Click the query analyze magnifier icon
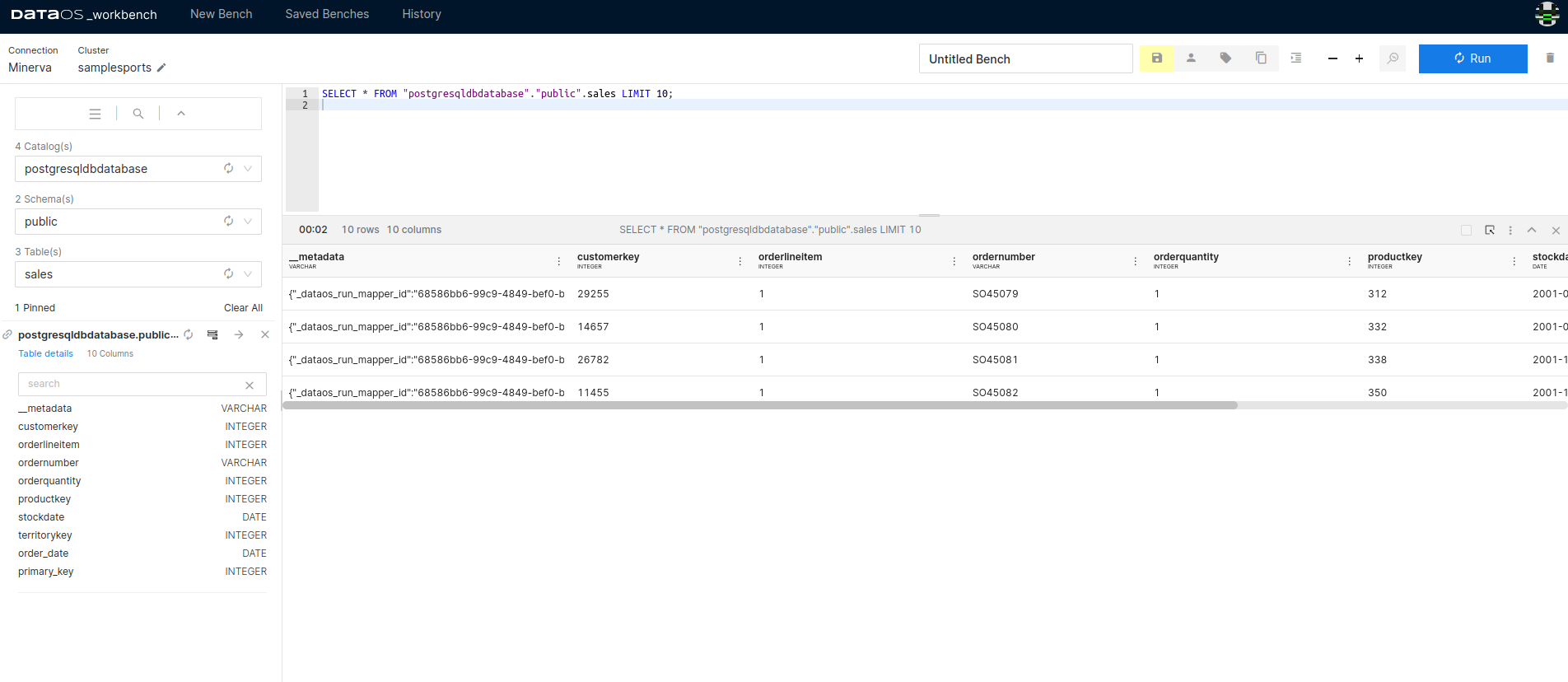1568x682 pixels. coord(1393,58)
